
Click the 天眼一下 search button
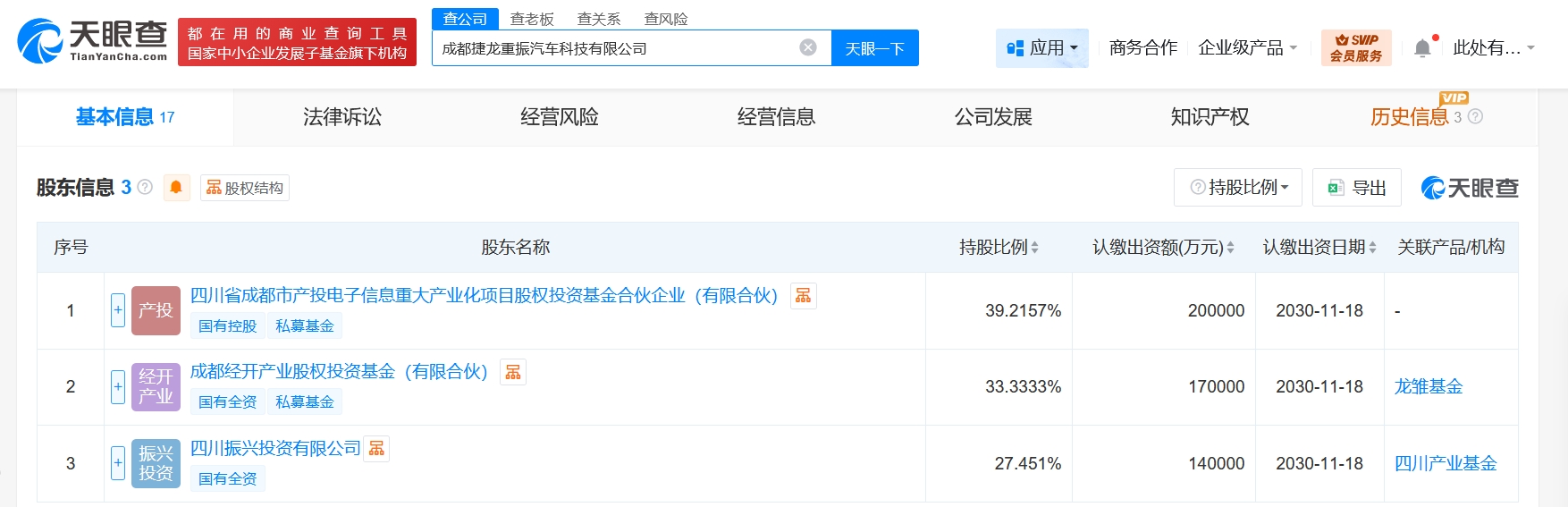(874, 48)
